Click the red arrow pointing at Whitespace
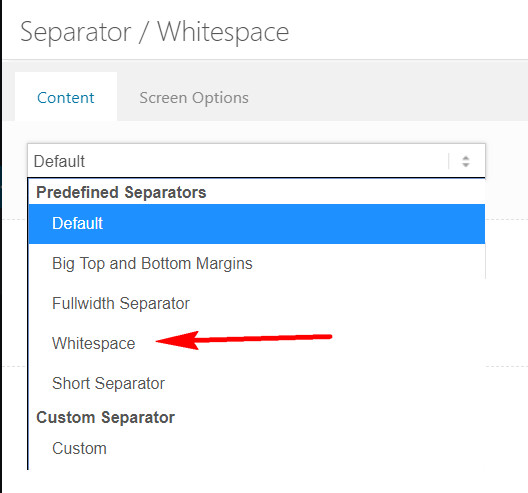This screenshot has width=528, height=493. click(x=244, y=340)
